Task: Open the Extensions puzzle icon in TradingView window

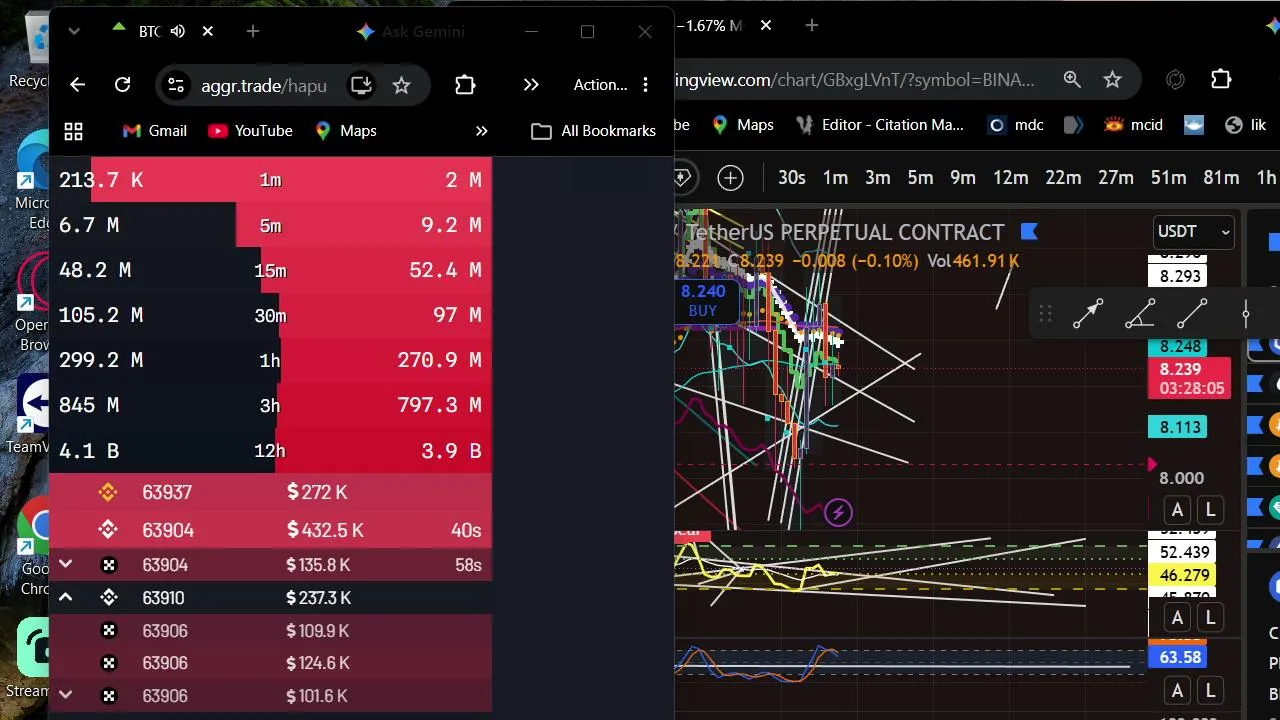Action: tap(1221, 80)
